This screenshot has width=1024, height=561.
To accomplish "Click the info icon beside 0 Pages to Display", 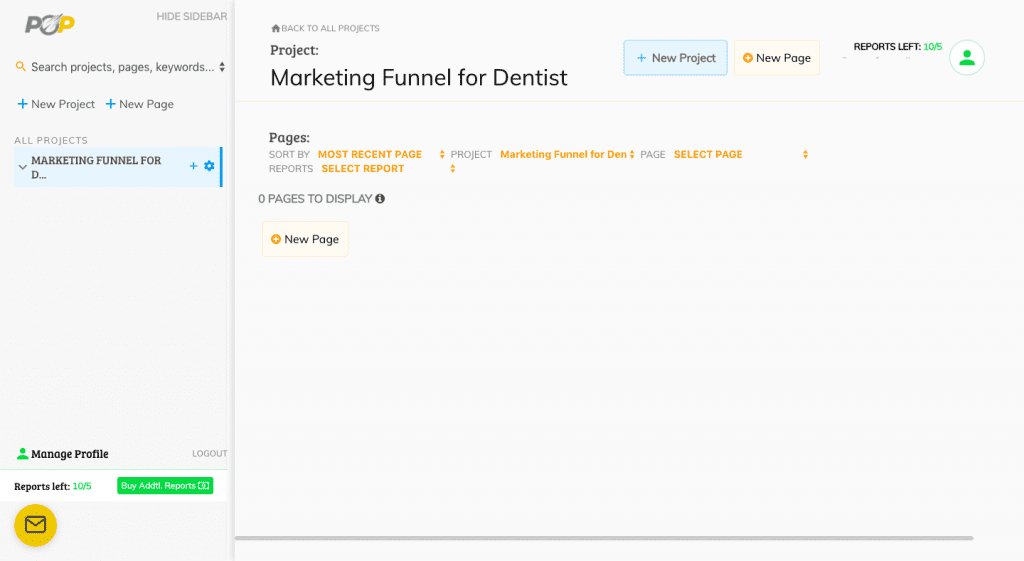I will point(380,199).
